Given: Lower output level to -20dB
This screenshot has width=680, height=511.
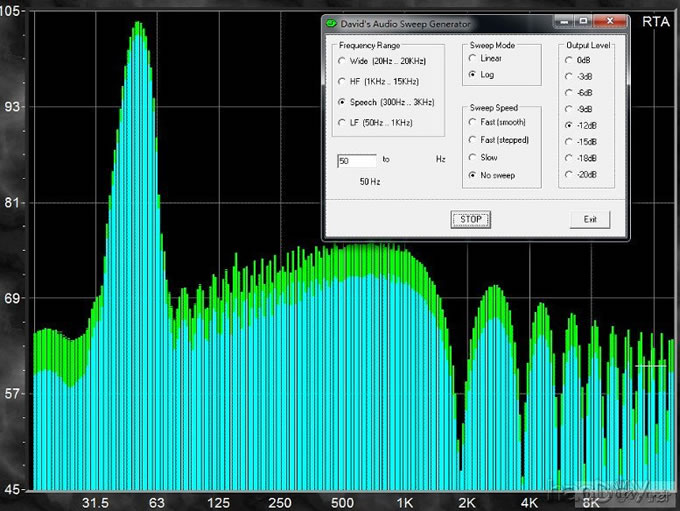Looking at the screenshot, I should click(x=568, y=174).
